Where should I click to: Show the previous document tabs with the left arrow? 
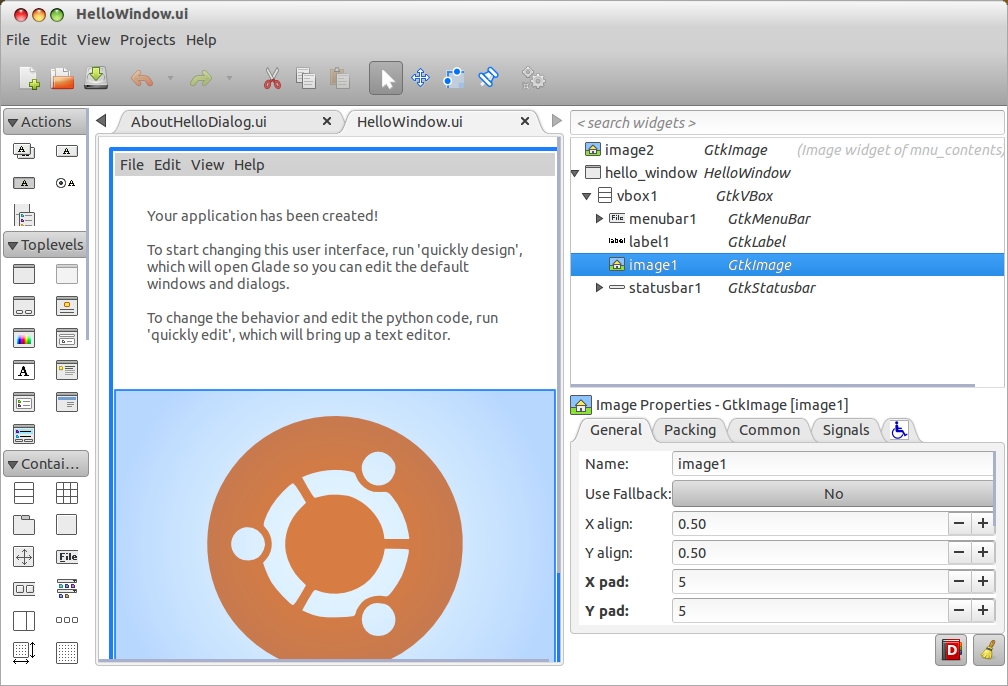pos(101,120)
